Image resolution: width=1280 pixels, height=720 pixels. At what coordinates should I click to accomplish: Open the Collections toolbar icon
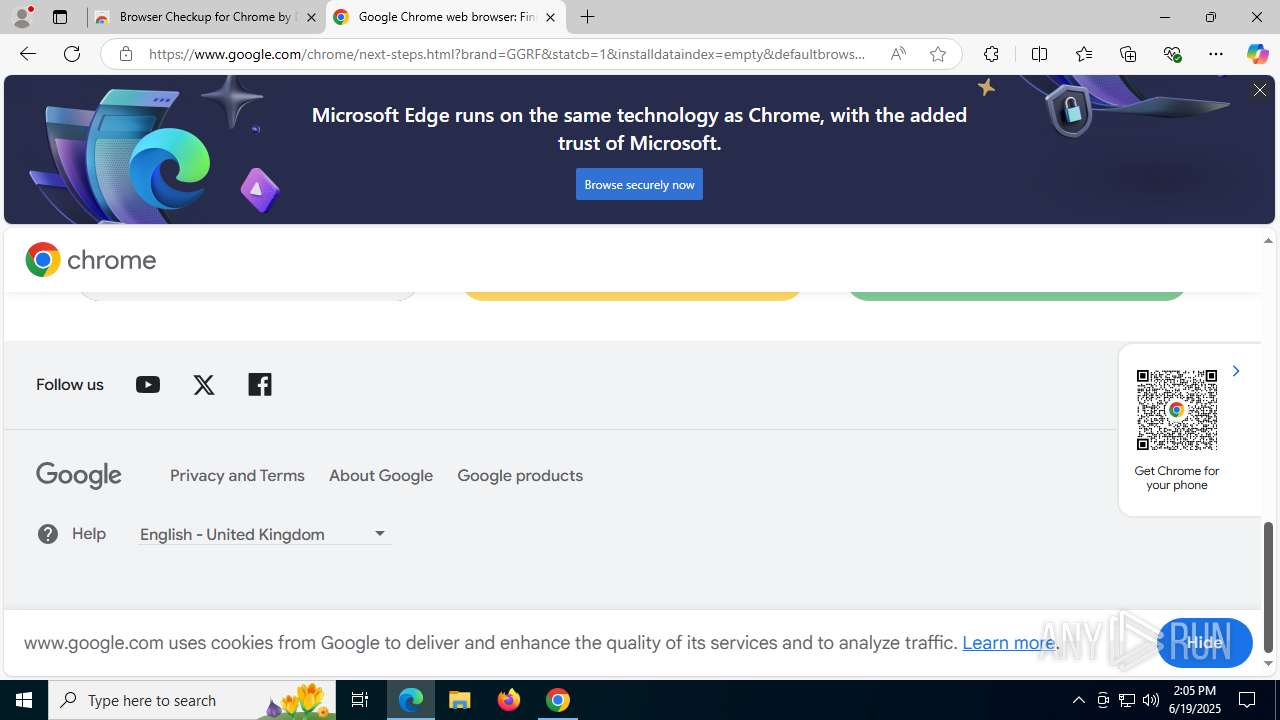1128,54
